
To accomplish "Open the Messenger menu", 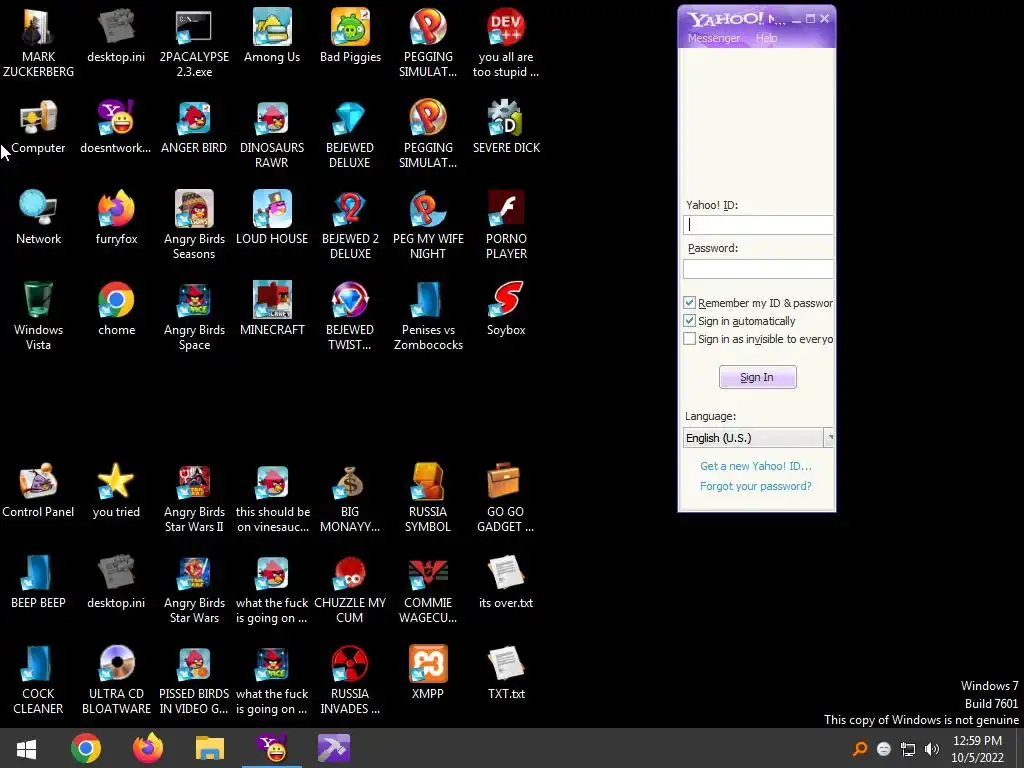I will [714, 38].
